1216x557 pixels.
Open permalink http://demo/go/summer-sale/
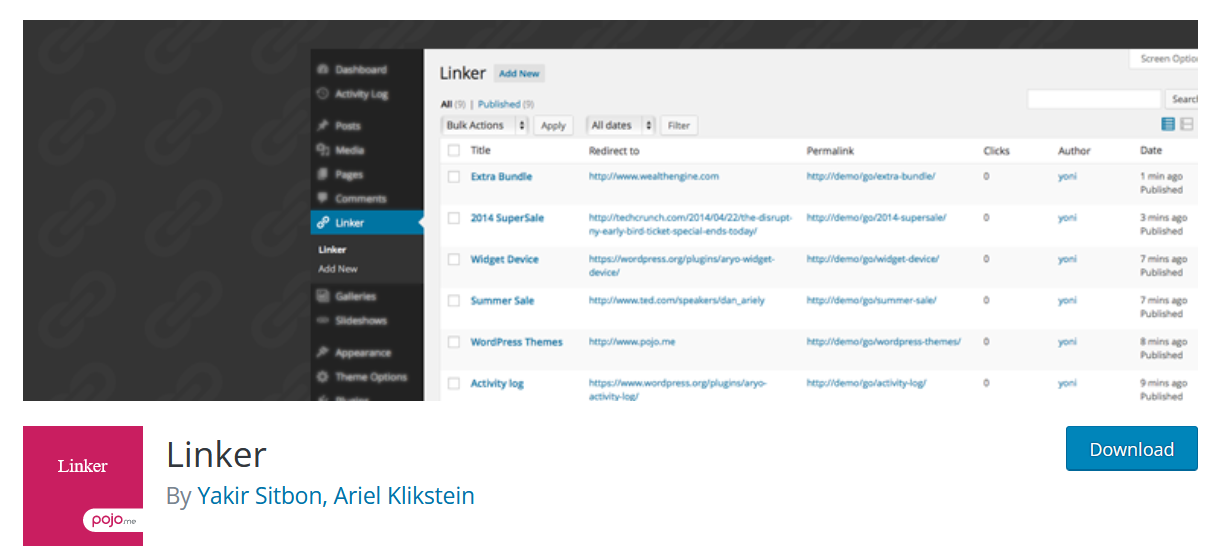871,301
